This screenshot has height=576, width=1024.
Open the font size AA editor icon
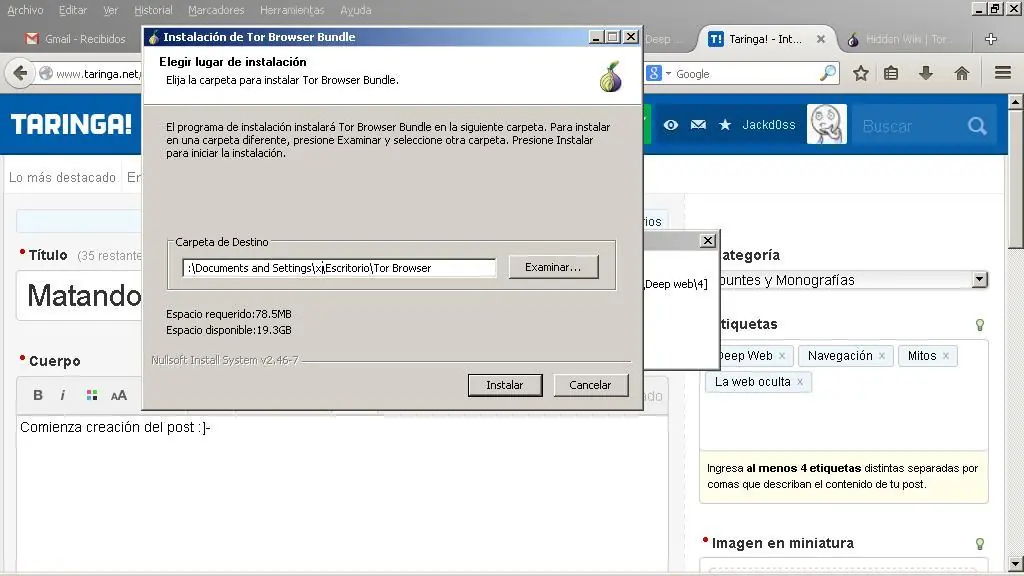pyautogui.click(x=119, y=395)
